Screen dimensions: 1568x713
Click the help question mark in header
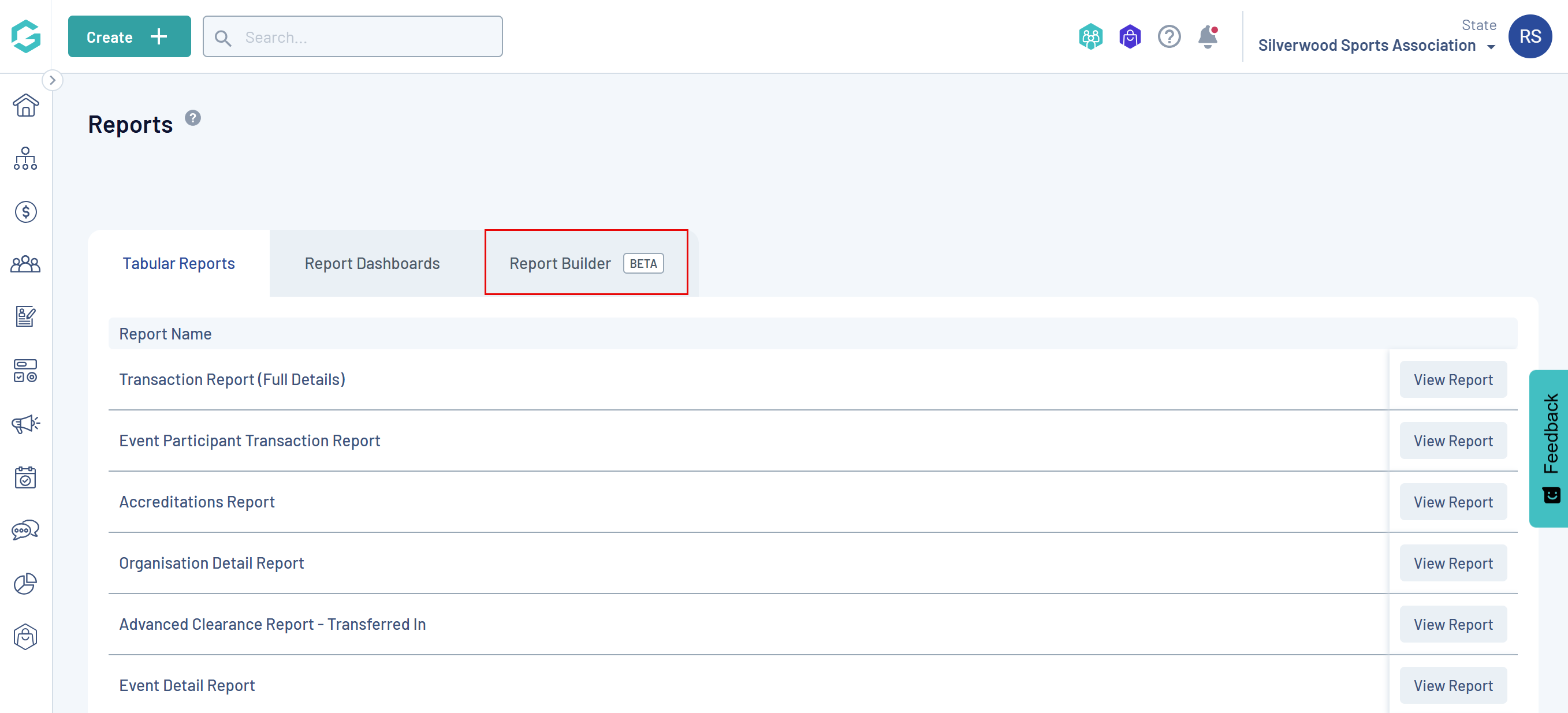point(1169,37)
